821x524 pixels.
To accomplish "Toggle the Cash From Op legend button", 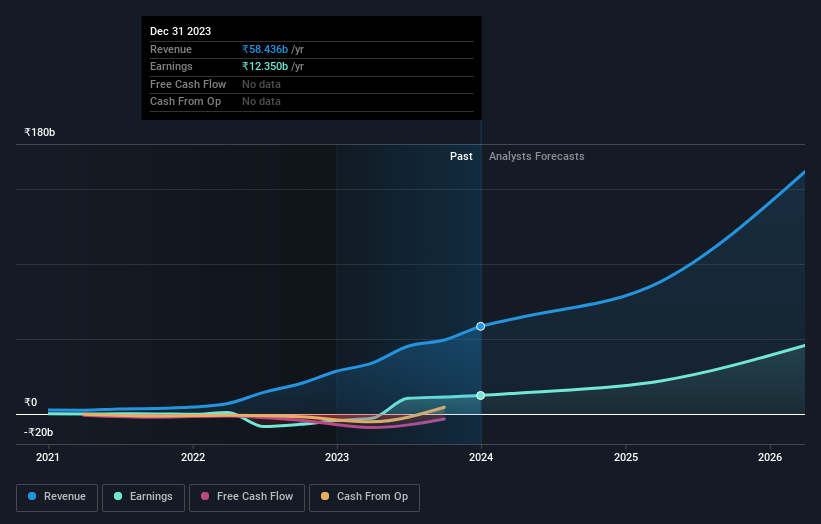I will point(364,497).
